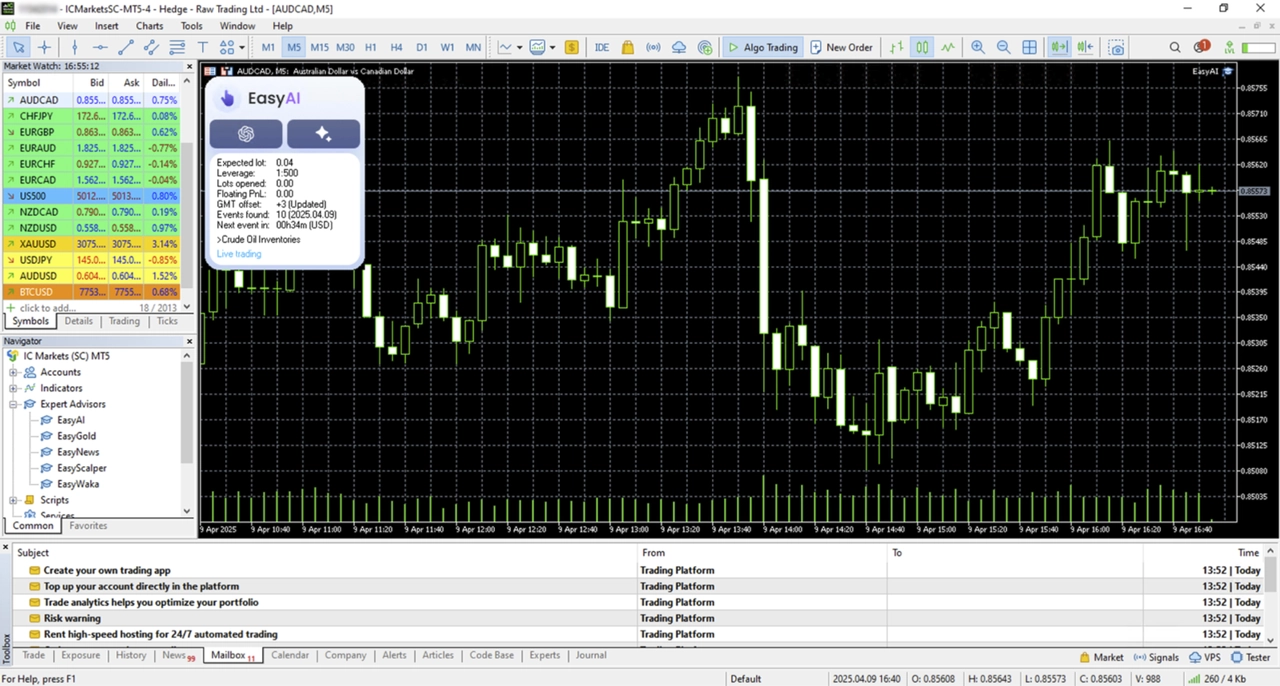Open the Charts menu
Image resolution: width=1280 pixels, height=686 pixels.
(x=149, y=26)
